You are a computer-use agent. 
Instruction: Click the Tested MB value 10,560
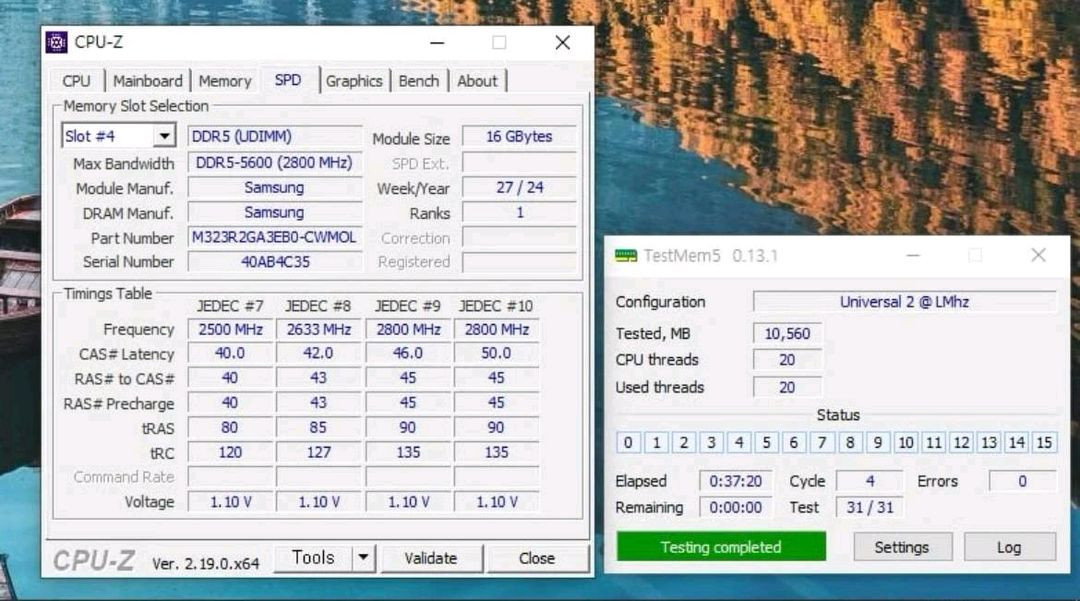coord(787,334)
